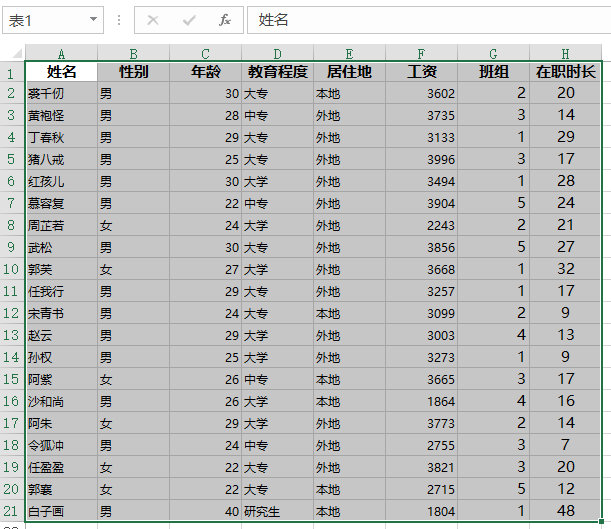Image resolution: width=611 pixels, height=529 pixels.
Task: Click the salary cell 1864
Action: 421,401
